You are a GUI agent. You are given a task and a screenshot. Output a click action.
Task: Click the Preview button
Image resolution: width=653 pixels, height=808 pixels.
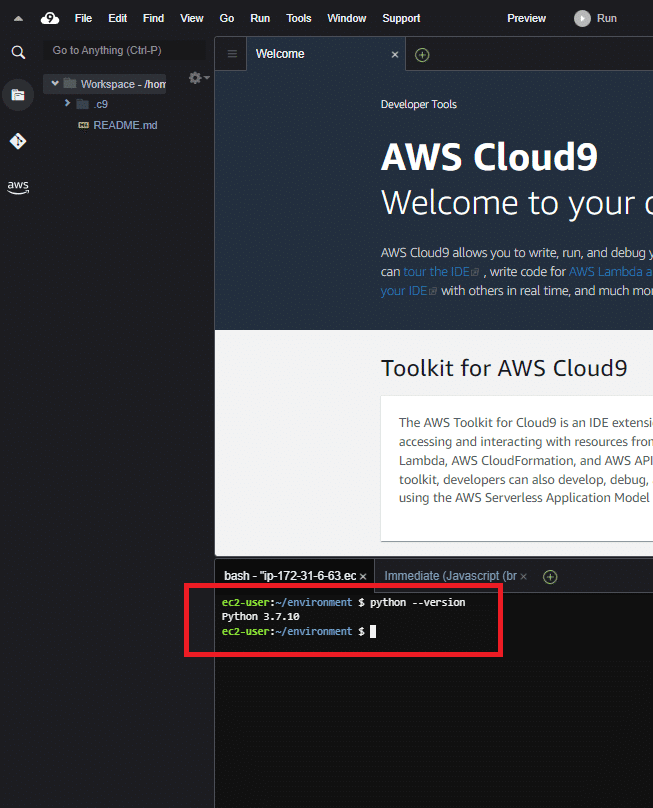(x=526, y=19)
